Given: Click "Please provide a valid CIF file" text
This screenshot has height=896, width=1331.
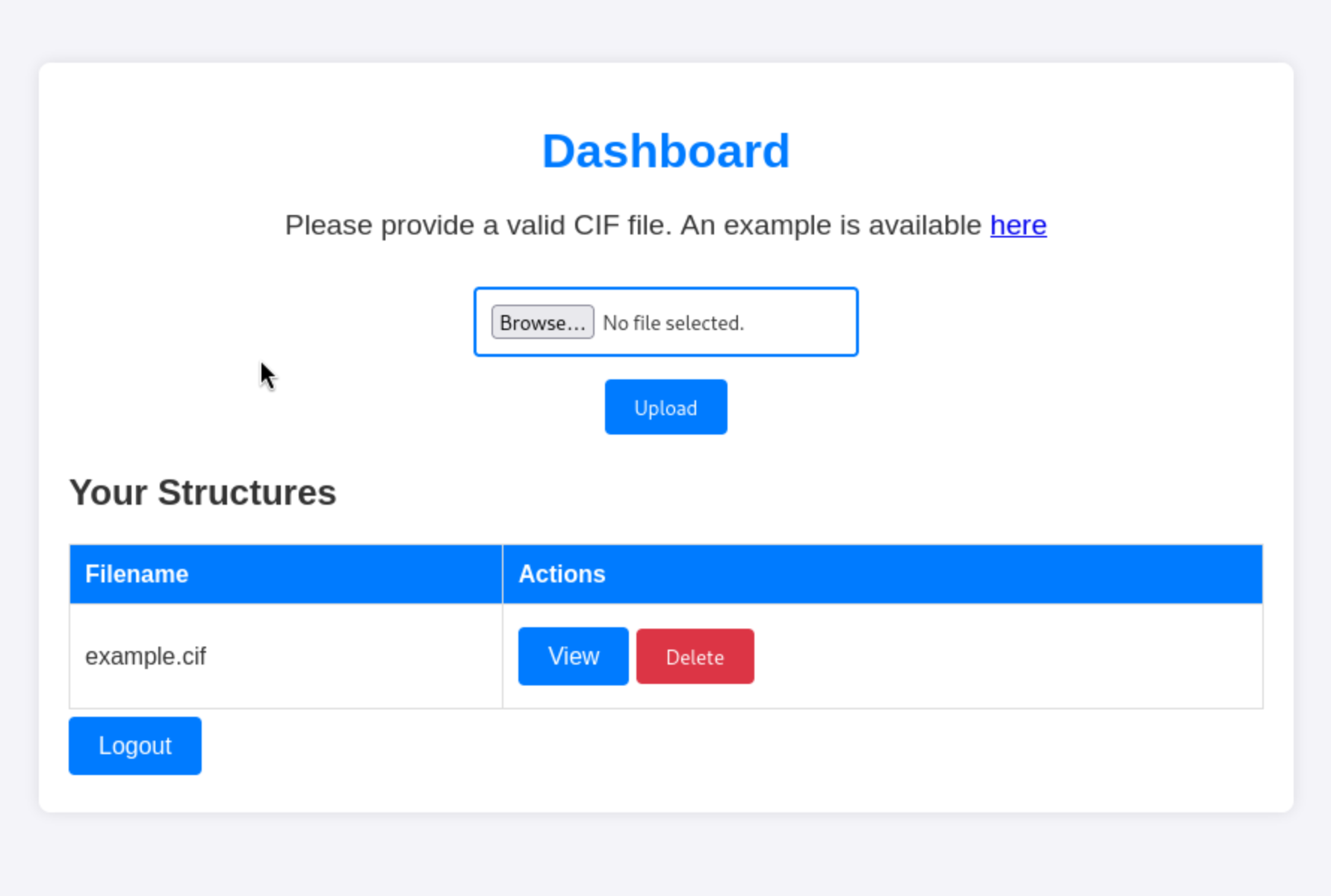Looking at the screenshot, I should (478, 225).
